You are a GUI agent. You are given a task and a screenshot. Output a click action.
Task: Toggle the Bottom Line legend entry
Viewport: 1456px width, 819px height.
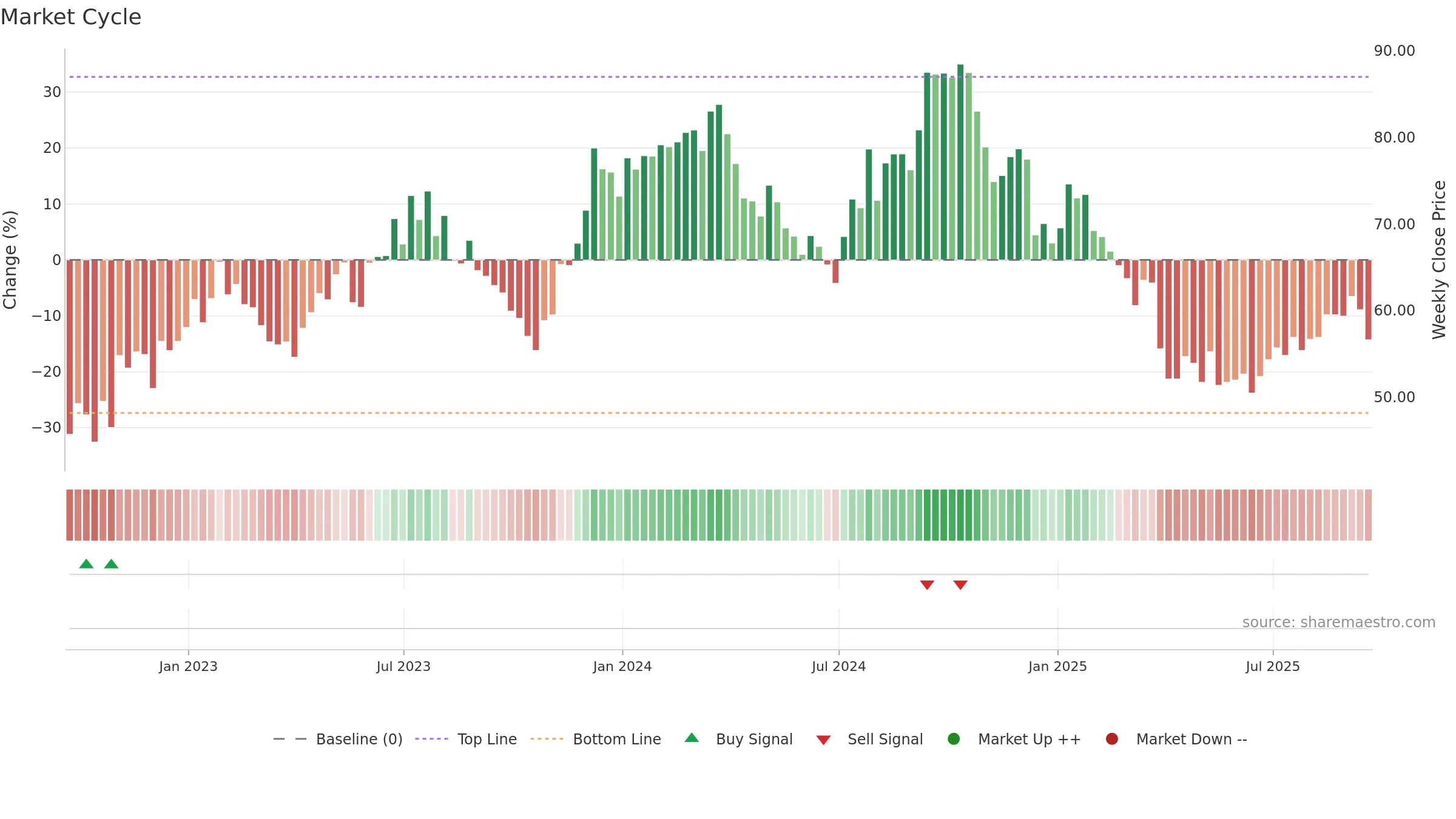point(596,739)
